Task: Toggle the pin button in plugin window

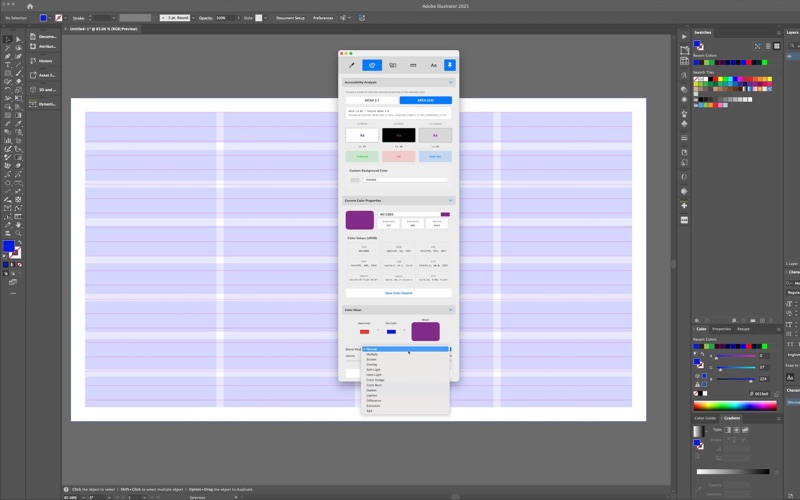Action: tap(449, 65)
